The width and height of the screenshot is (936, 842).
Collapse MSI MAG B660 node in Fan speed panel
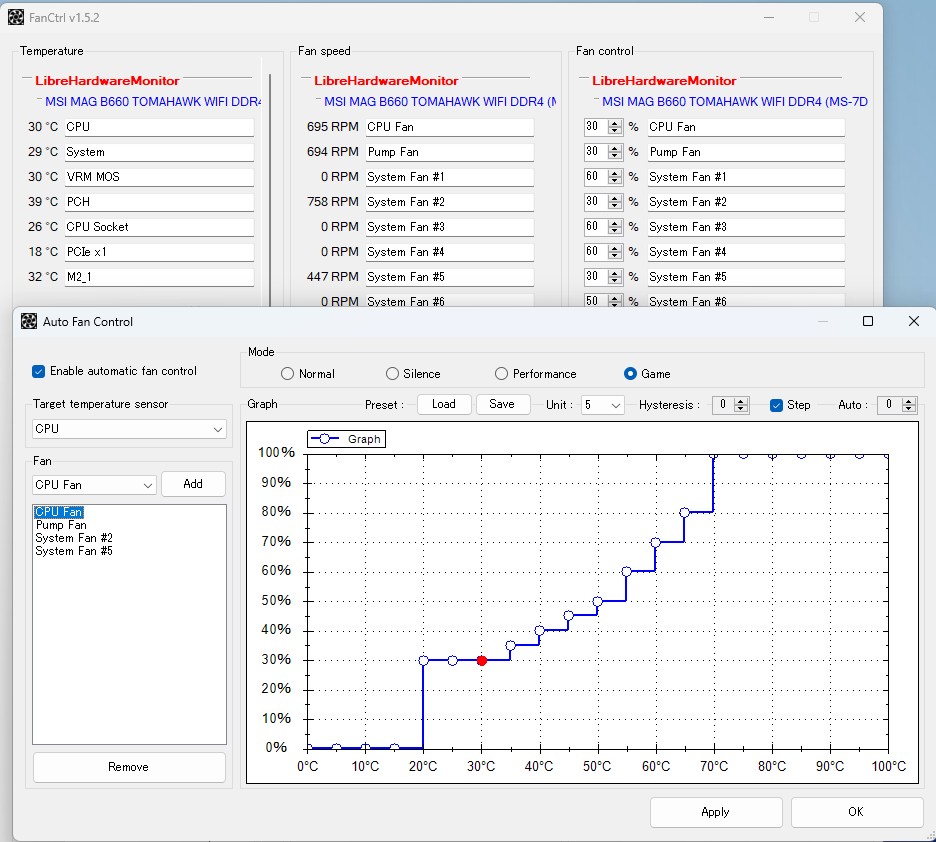(x=318, y=99)
